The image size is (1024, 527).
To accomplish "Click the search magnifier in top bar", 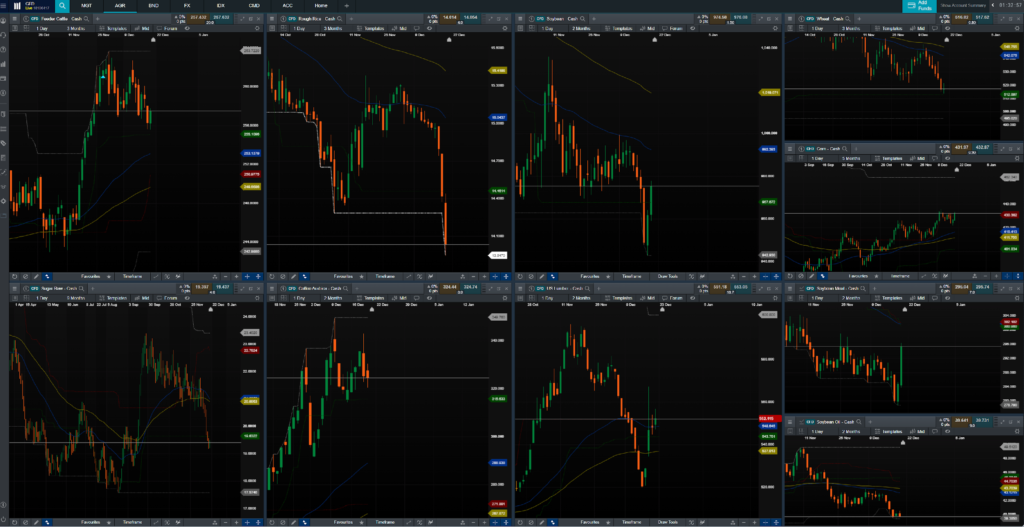I will pos(63,5).
